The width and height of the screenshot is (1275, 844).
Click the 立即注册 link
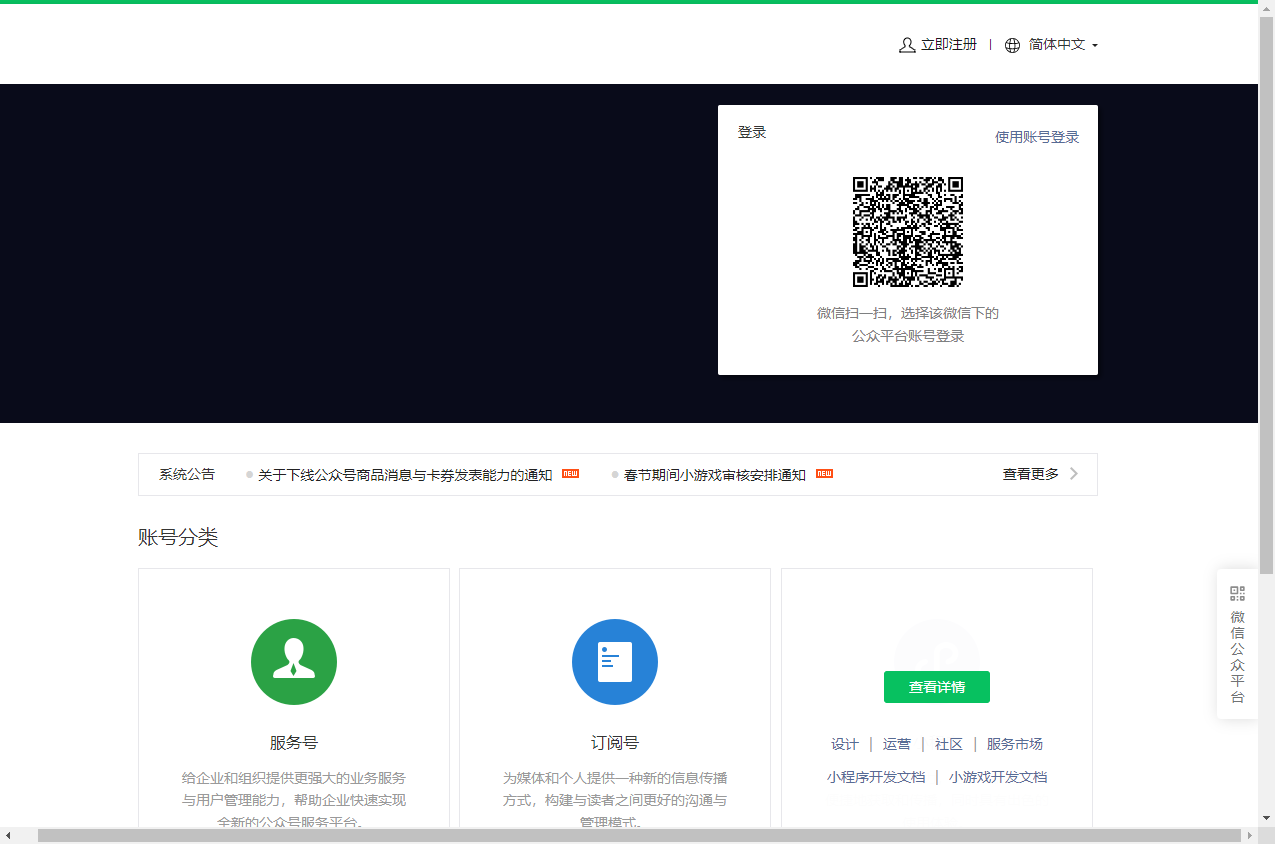pos(948,45)
